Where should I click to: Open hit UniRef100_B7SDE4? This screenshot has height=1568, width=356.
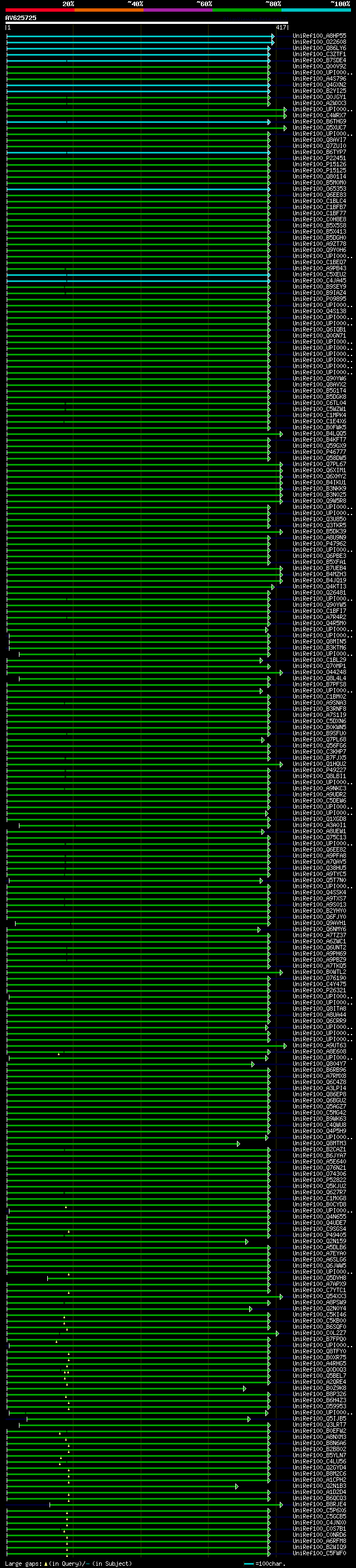pyautogui.click(x=319, y=60)
